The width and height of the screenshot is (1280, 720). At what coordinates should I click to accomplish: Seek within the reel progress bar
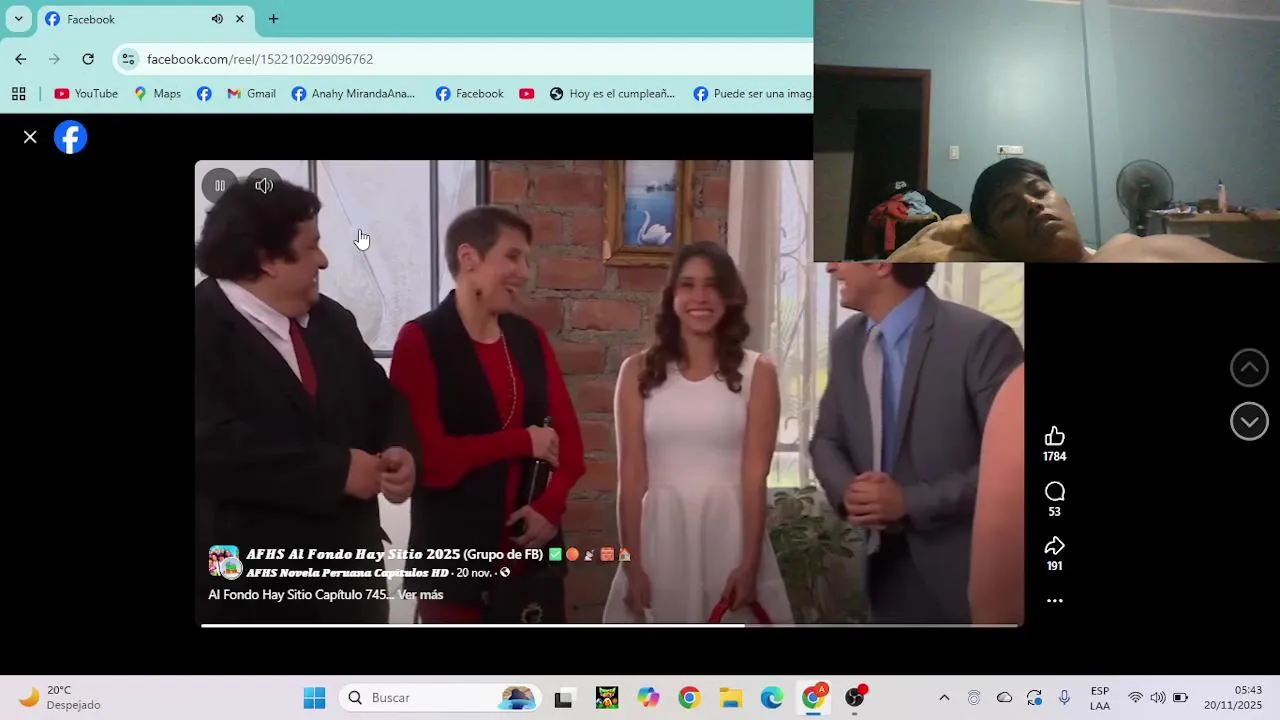pyautogui.click(x=610, y=625)
